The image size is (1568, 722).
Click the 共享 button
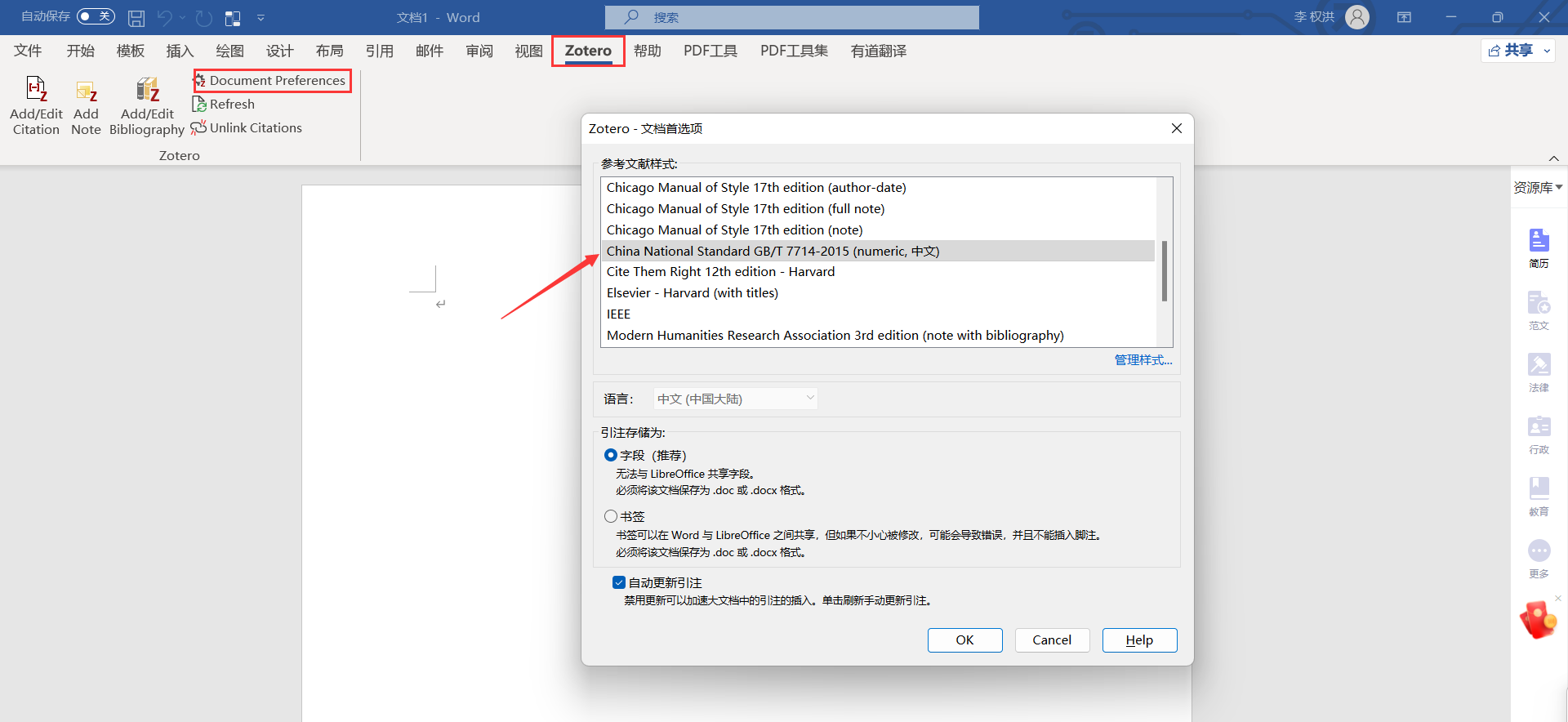[1511, 51]
